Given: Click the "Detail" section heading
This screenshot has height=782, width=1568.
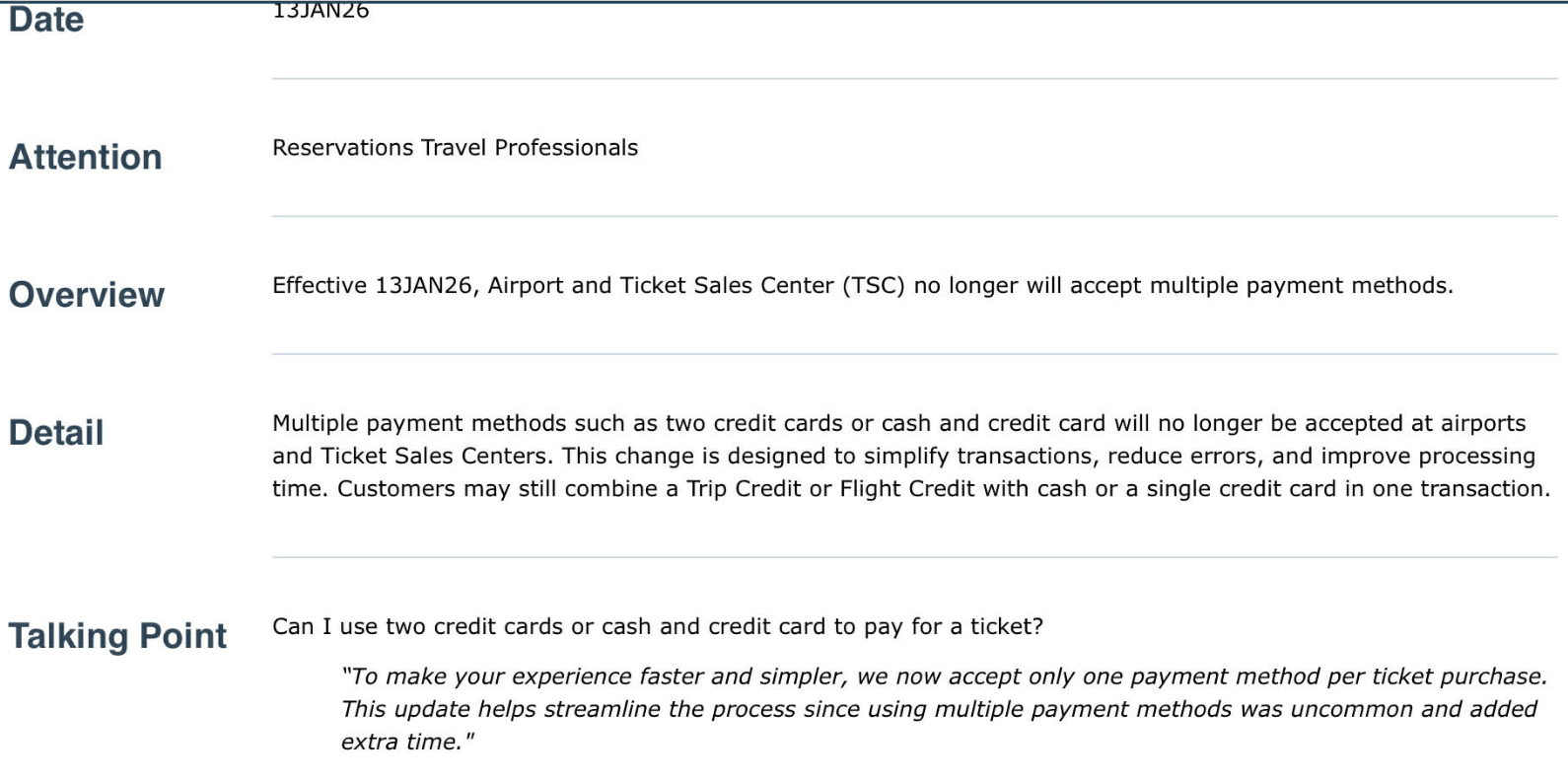Looking at the screenshot, I should coord(56,433).
